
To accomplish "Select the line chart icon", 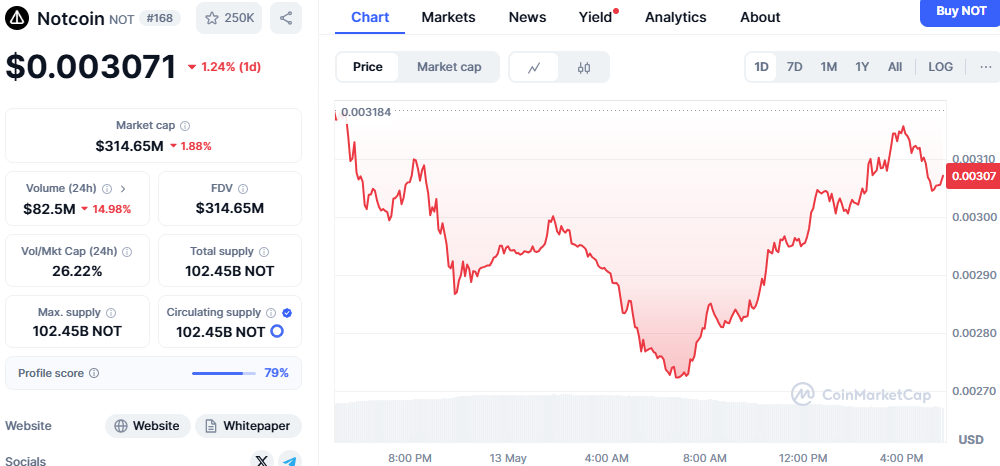I will pyautogui.click(x=534, y=67).
